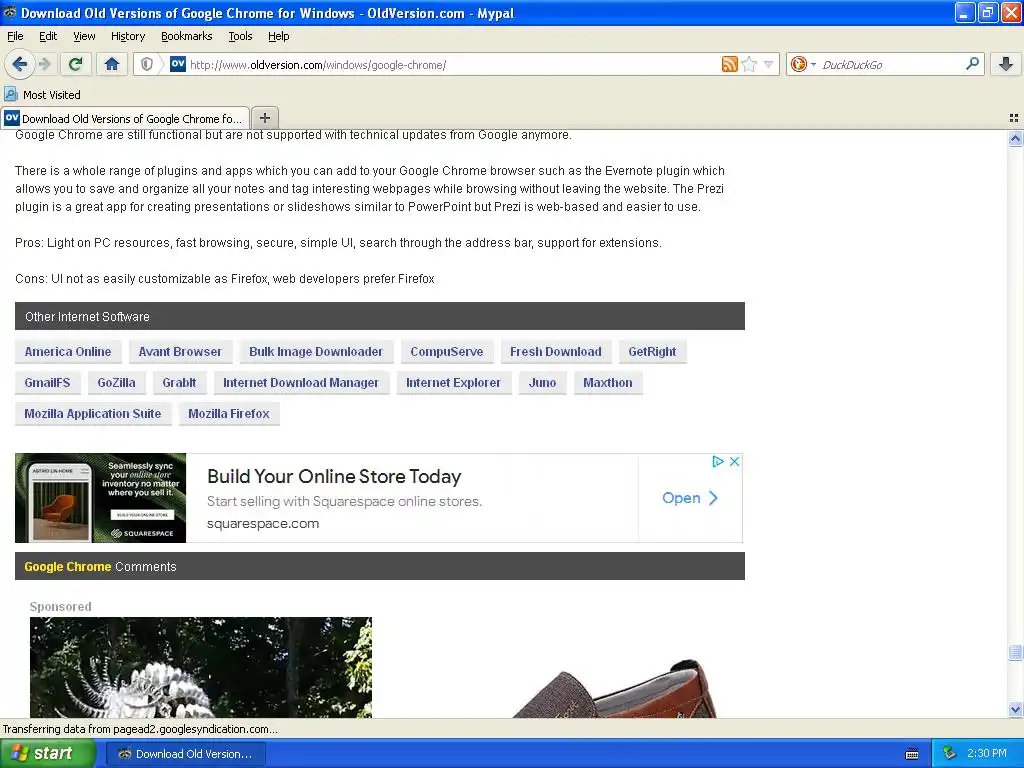The height and width of the screenshot is (768, 1024).
Task: Click the Open button in Squarespace ad
Action: [690, 498]
